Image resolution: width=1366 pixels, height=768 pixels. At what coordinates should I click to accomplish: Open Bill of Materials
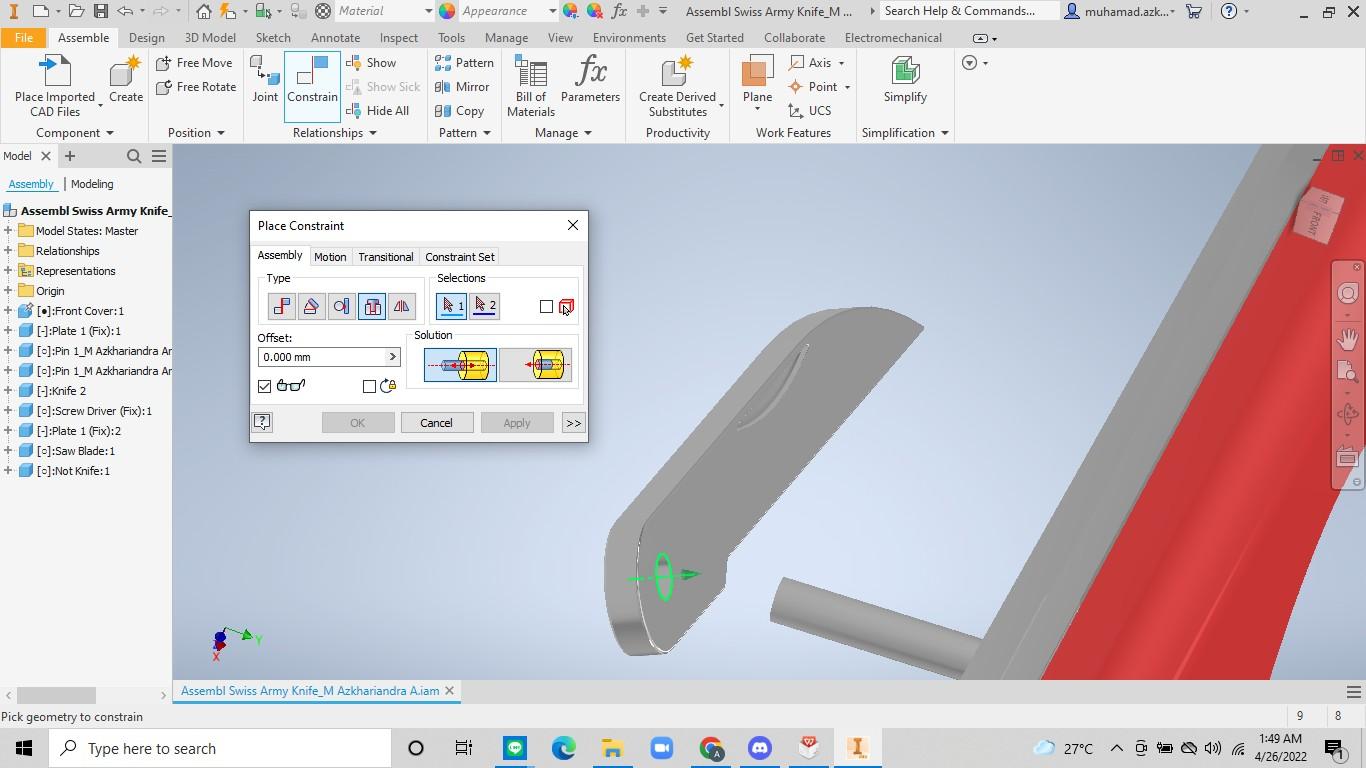pyautogui.click(x=531, y=86)
